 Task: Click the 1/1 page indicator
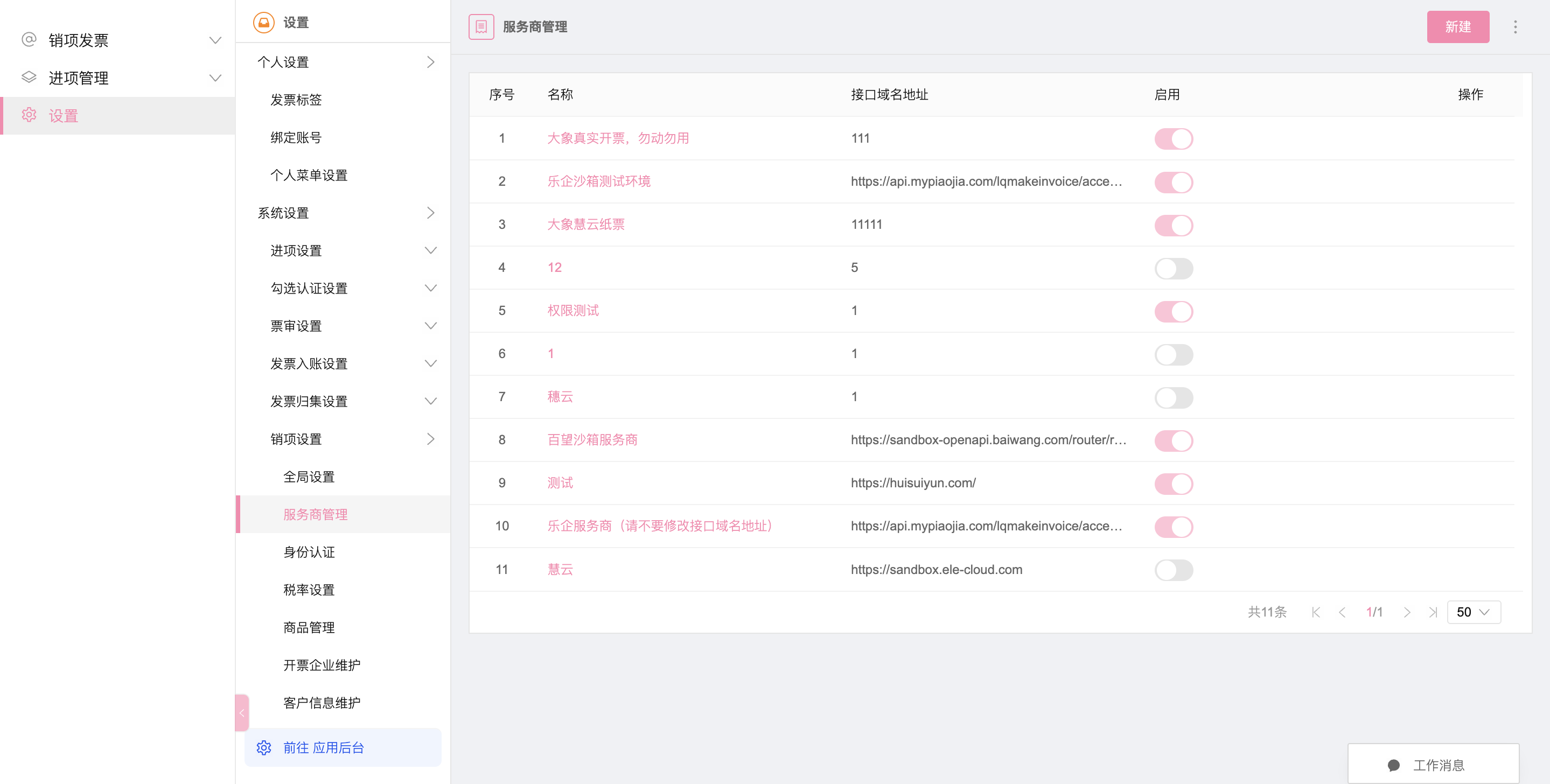(1374, 612)
